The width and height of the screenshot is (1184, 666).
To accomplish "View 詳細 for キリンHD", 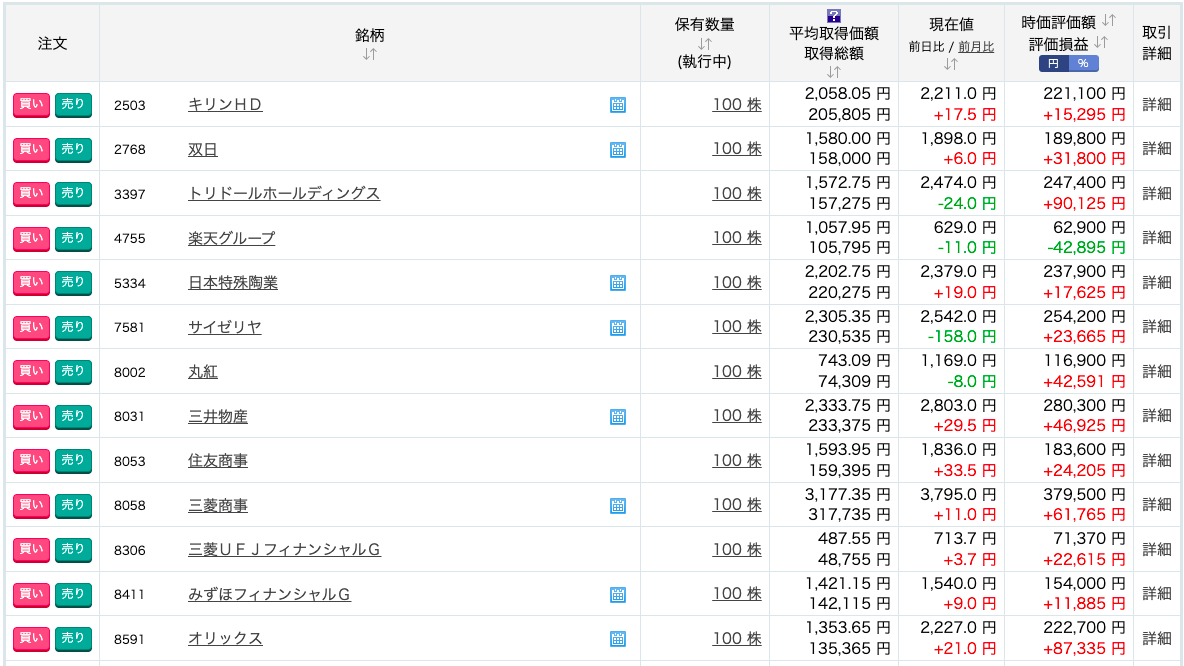I will click(x=1157, y=105).
